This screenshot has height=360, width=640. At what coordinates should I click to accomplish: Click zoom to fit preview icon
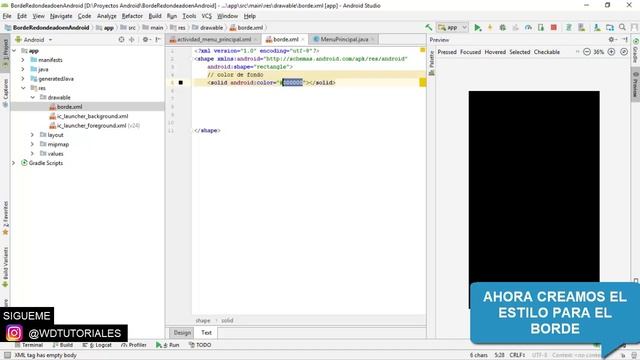pyautogui.click(x=624, y=52)
